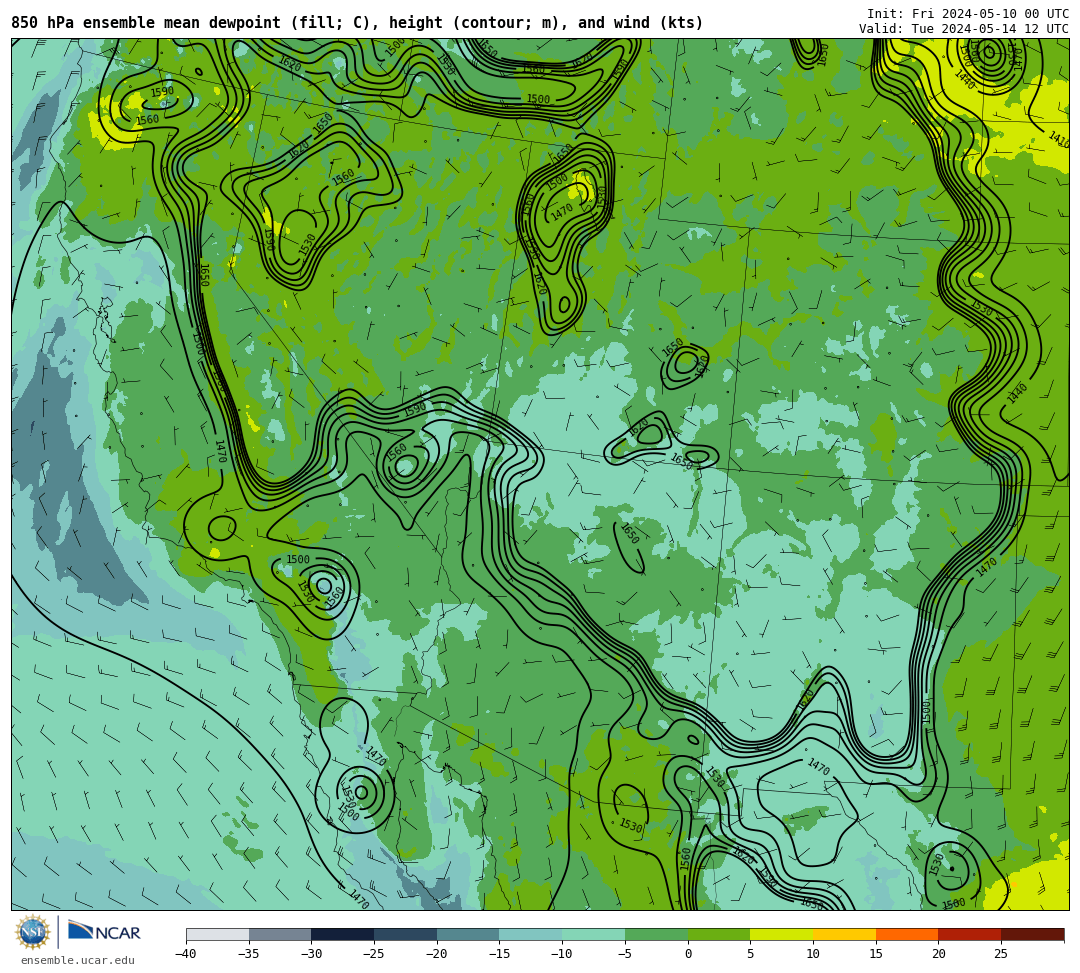Image resolution: width=1080 pixels, height=973 pixels.
Task: Click the -10 colorbar tick label
Action: 562,954
